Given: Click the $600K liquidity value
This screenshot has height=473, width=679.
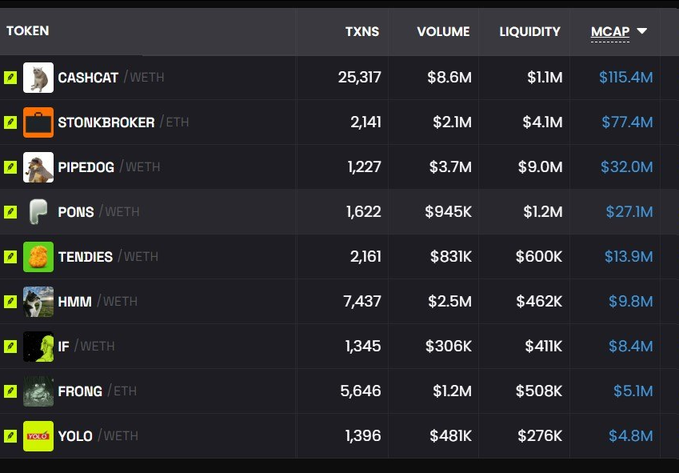Looking at the screenshot, I should (539, 257).
